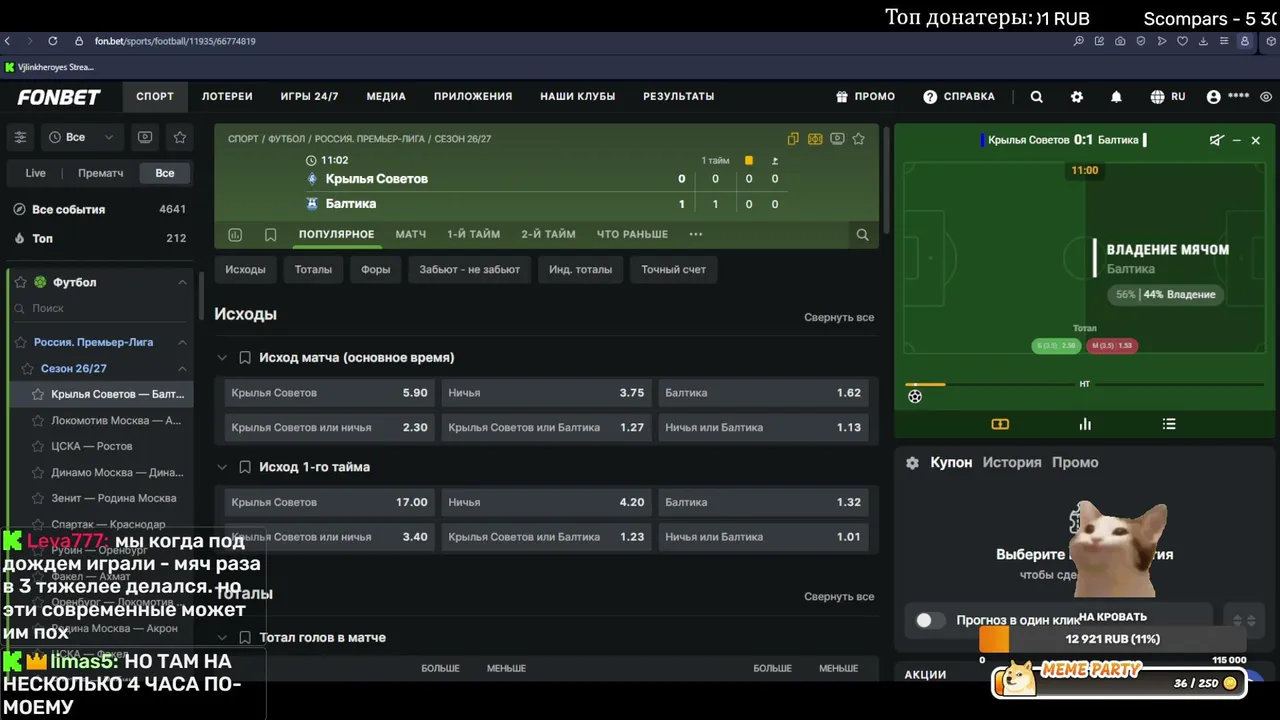Open the match center pitch icon
Image resolution: width=1280 pixels, height=720 pixels.
click(x=815, y=139)
